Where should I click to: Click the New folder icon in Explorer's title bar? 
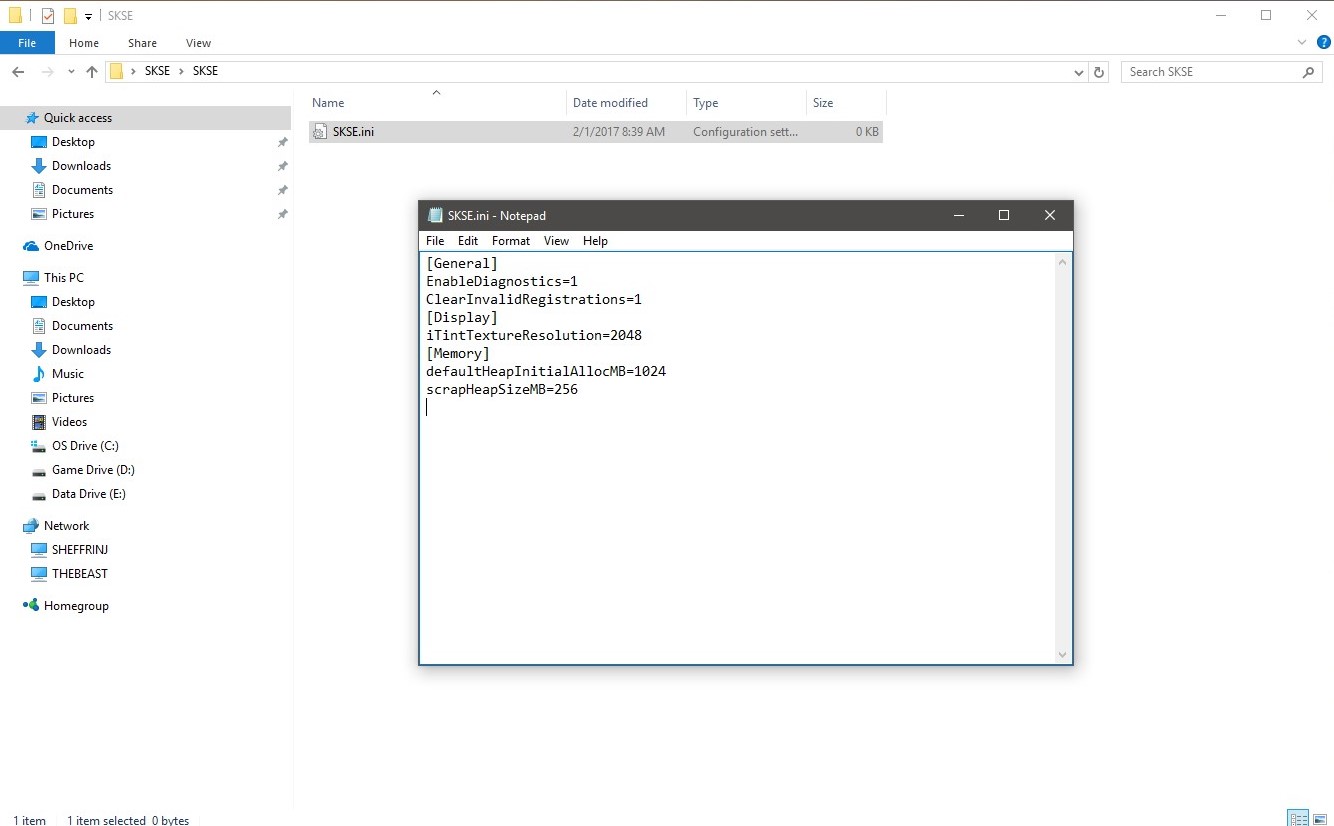[x=70, y=15]
